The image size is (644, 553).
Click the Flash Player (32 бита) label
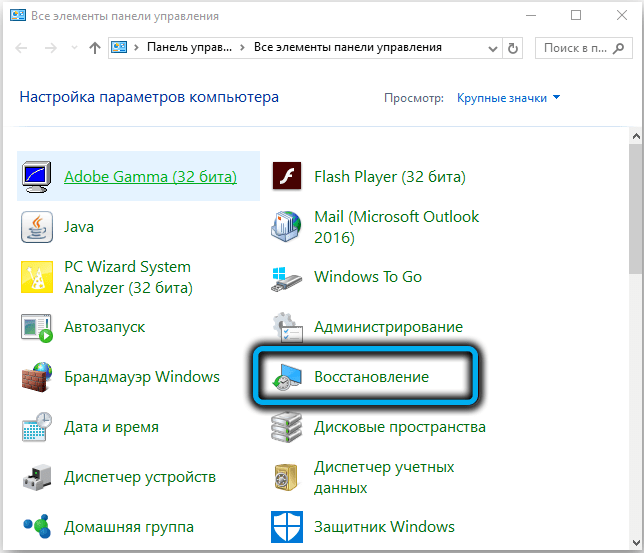[x=390, y=177]
